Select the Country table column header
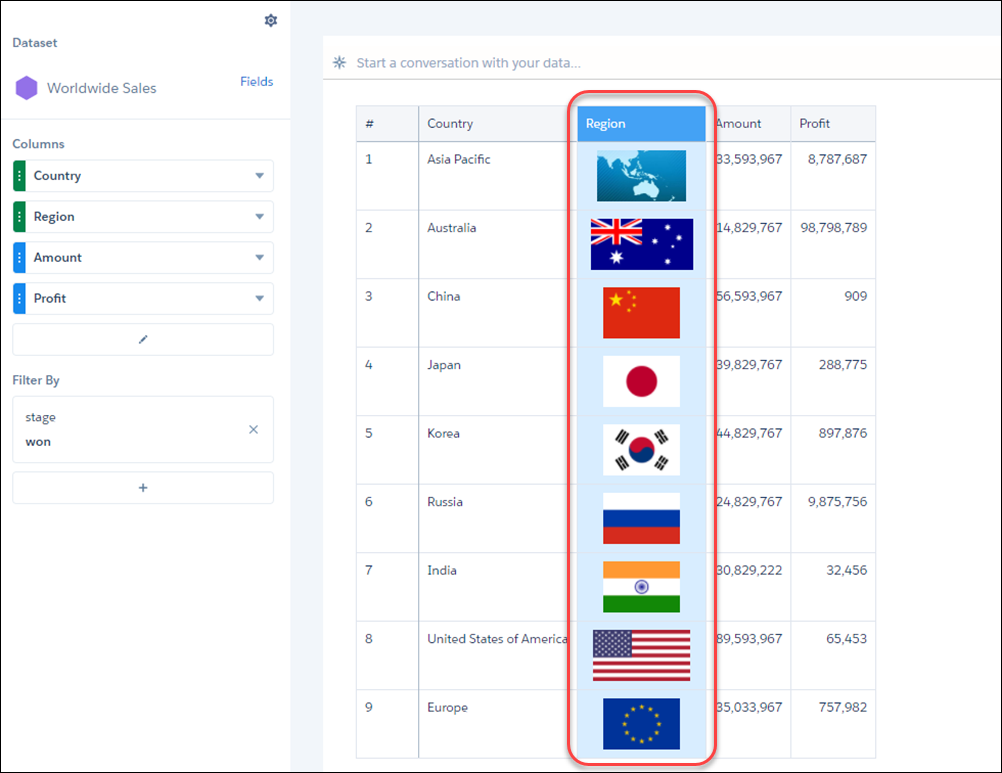This screenshot has height=773, width=1002. 498,124
